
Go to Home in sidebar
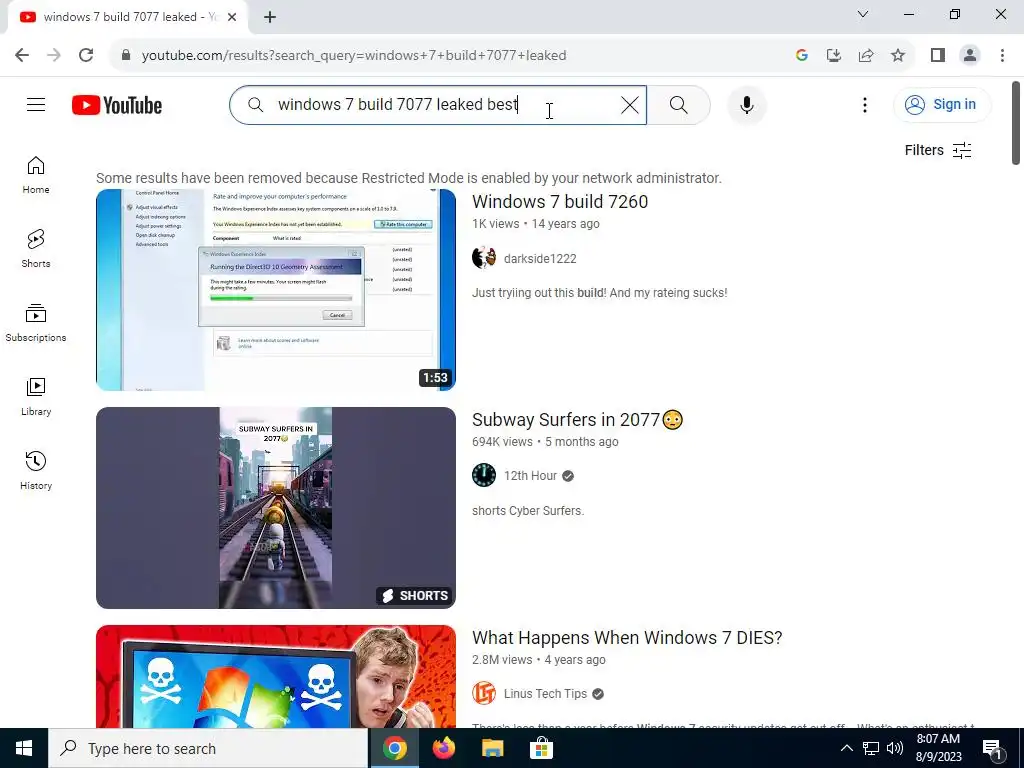click(36, 175)
